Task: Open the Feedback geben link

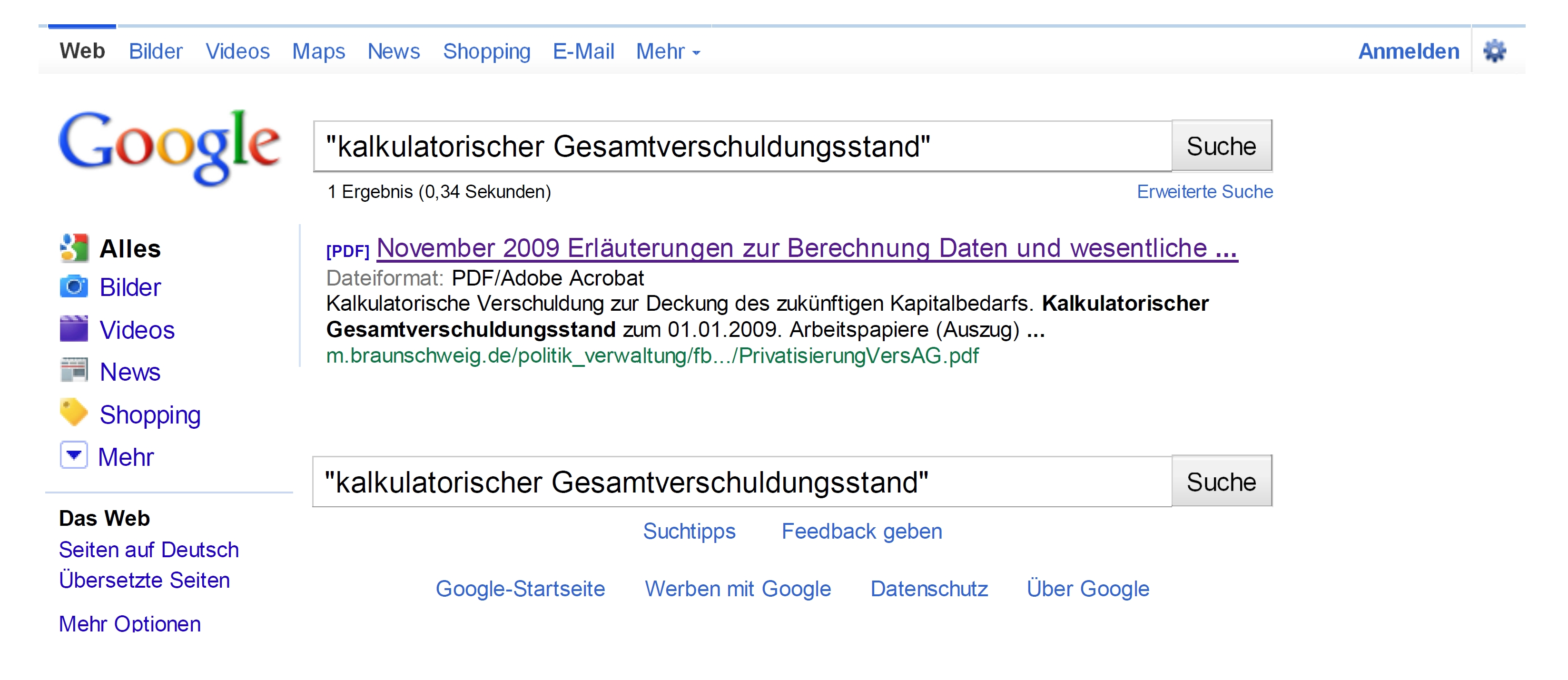Action: click(x=862, y=532)
